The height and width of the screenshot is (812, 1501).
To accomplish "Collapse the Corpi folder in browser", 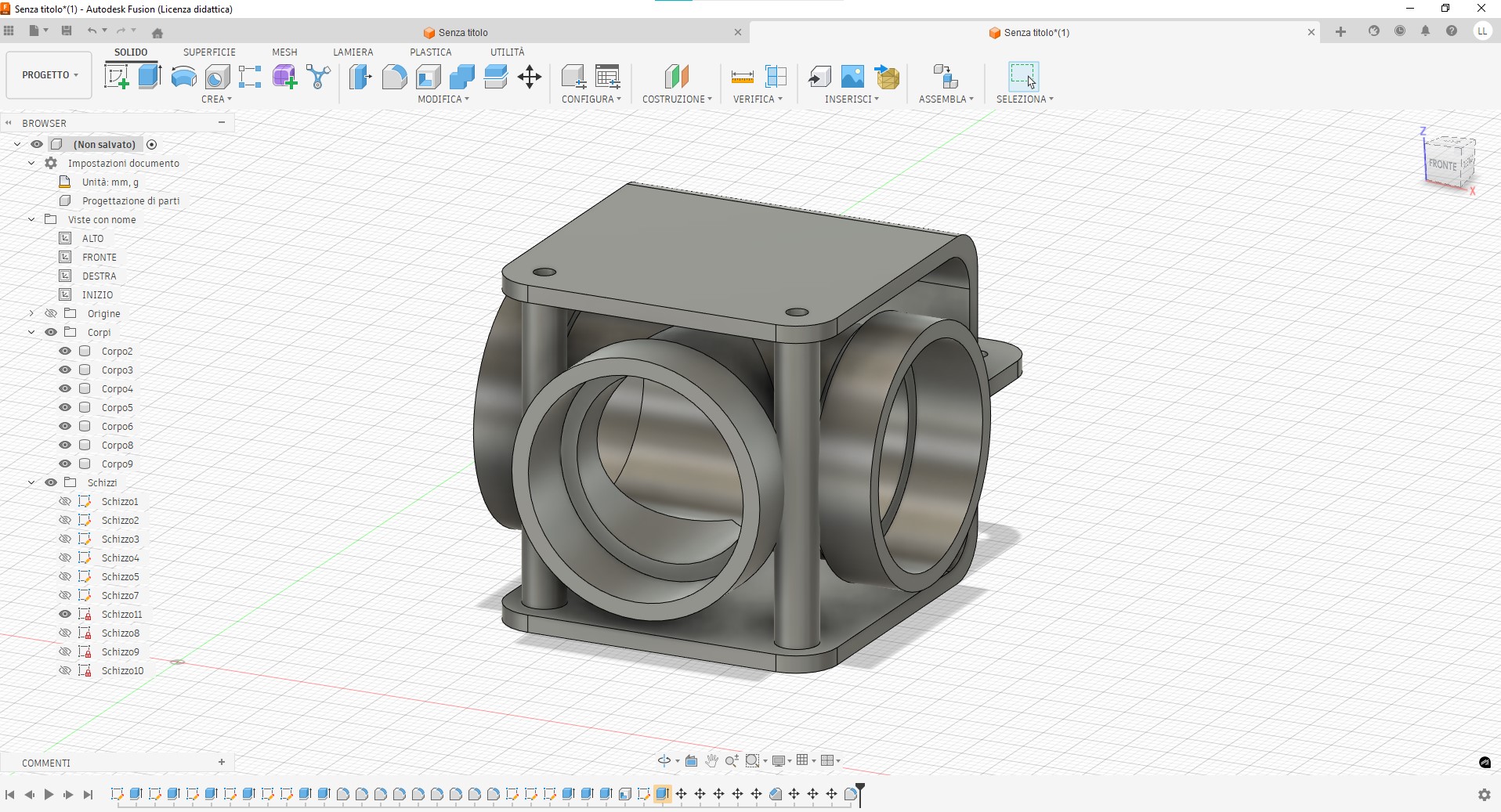I will (x=31, y=332).
